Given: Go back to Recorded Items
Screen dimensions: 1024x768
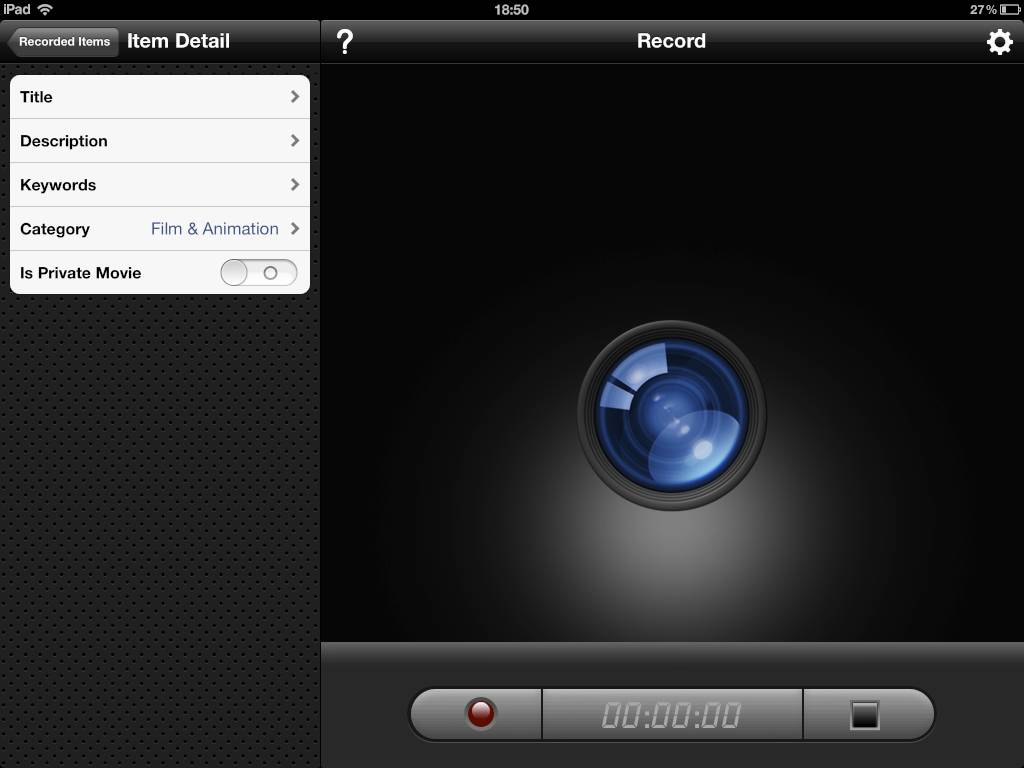Looking at the screenshot, I should point(63,42).
